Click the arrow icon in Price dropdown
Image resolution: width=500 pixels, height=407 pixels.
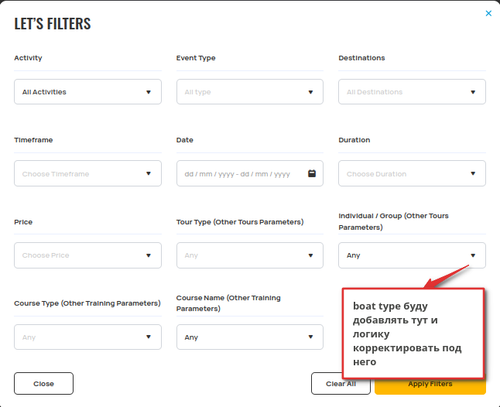(149, 255)
